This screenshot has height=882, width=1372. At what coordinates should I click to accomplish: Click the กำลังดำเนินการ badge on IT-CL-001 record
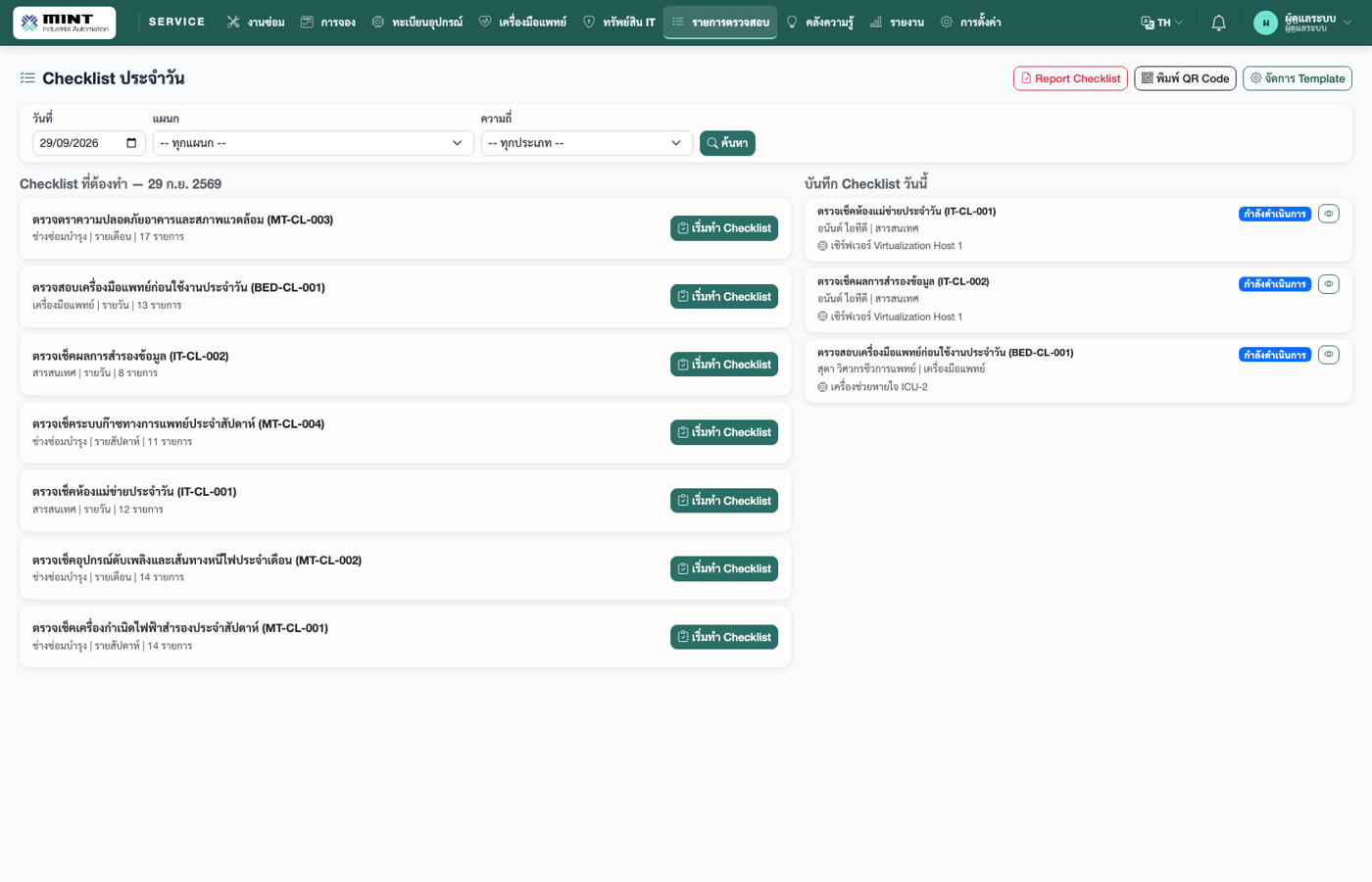(x=1275, y=214)
